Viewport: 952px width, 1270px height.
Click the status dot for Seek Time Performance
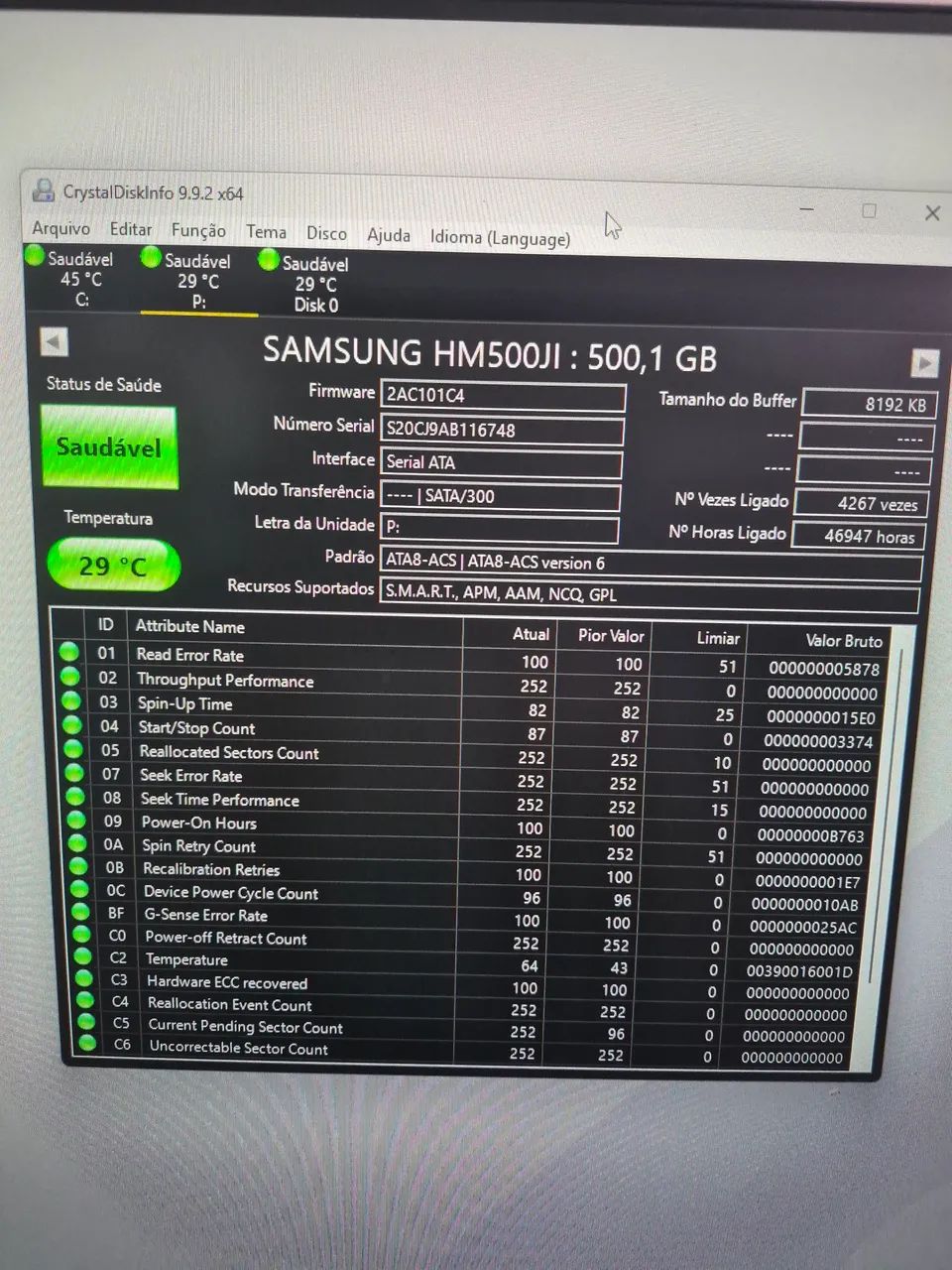coord(75,796)
